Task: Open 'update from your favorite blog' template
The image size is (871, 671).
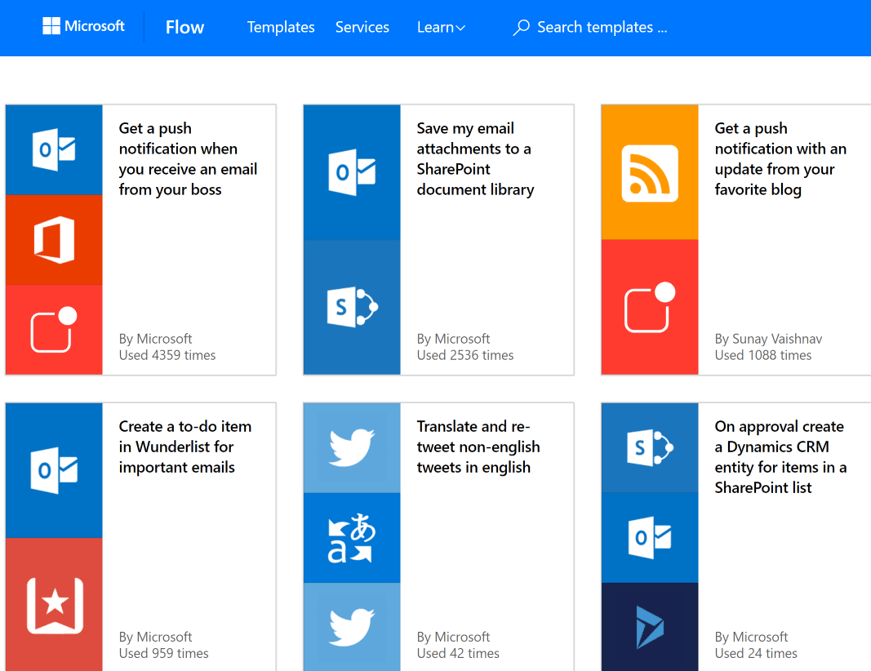Action: click(780, 159)
